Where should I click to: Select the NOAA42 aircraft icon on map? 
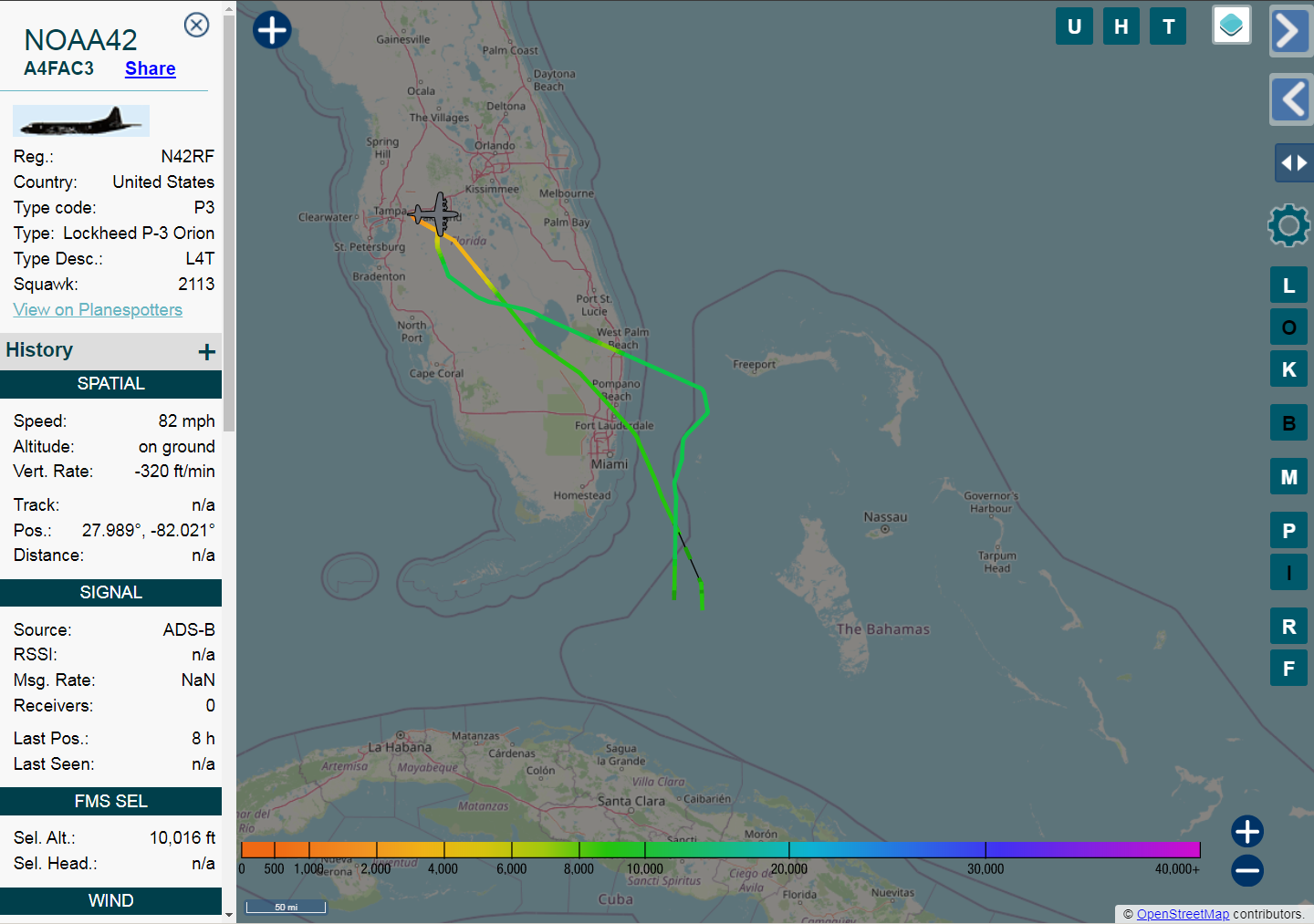tap(435, 214)
